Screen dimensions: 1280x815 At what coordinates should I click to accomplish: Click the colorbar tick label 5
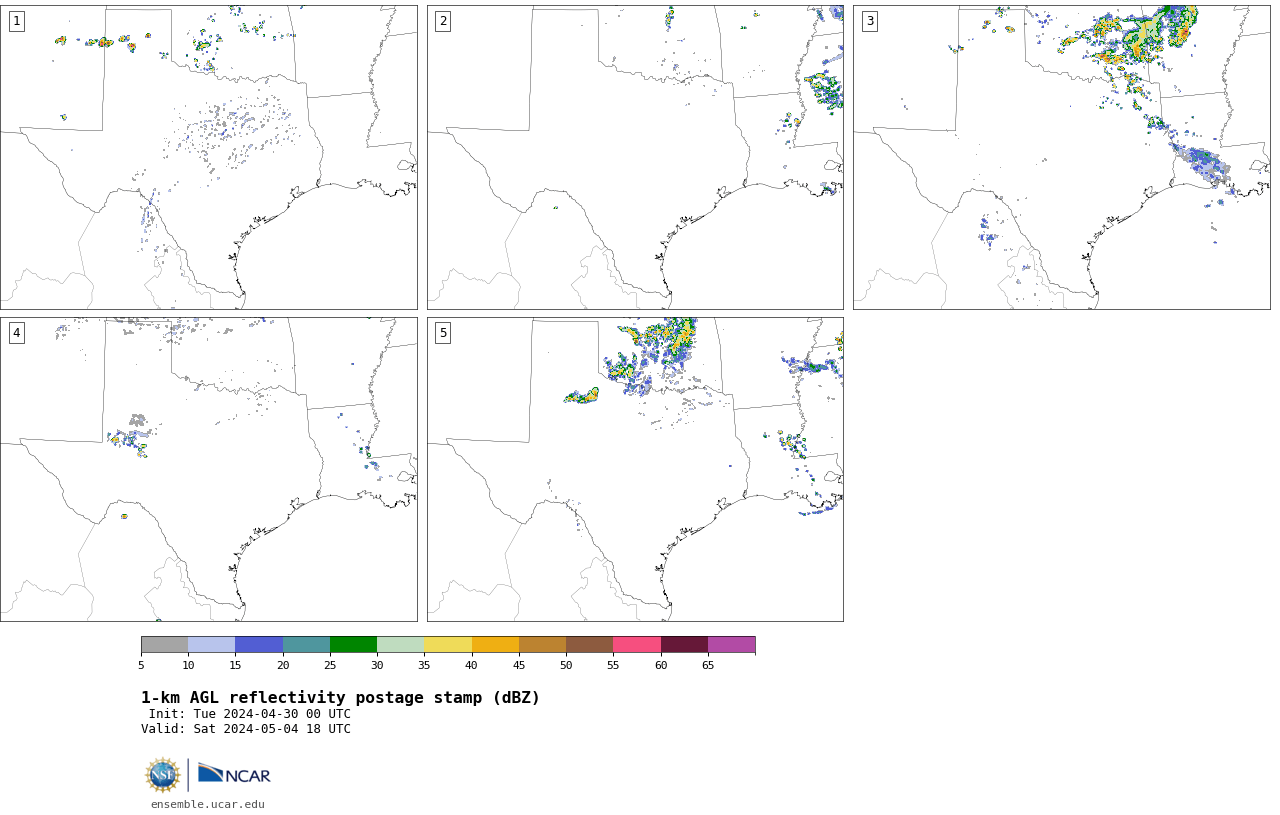141,665
